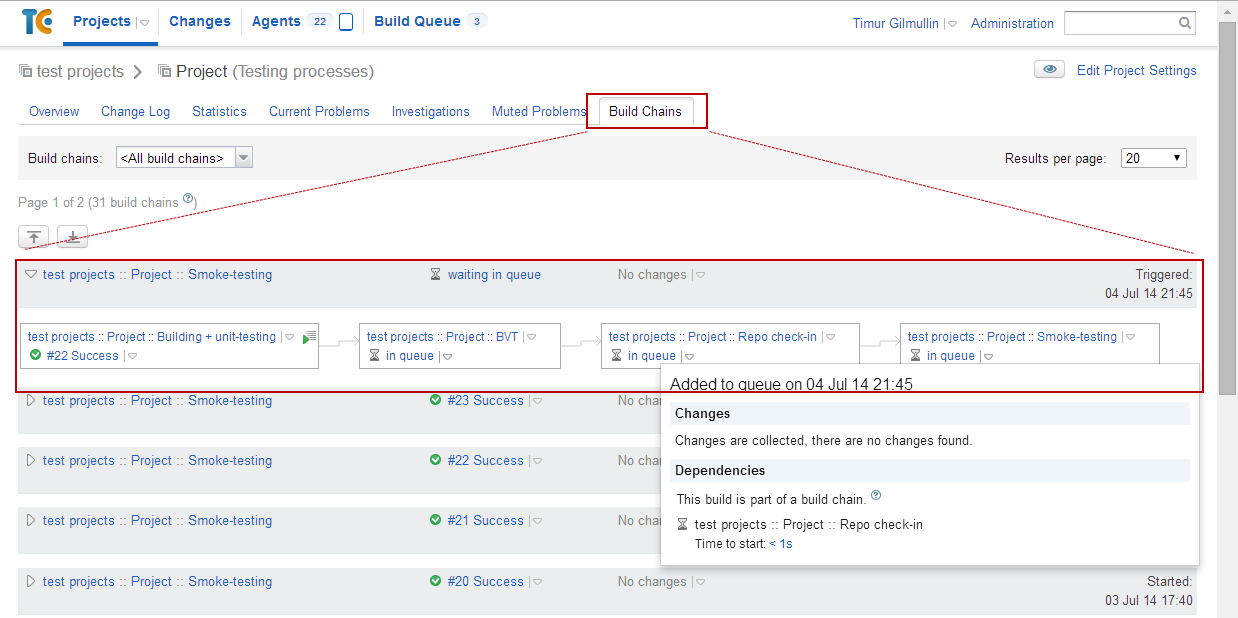Click the TeamCity logo icon
The image size is (1238, 618).
point(38,21)
